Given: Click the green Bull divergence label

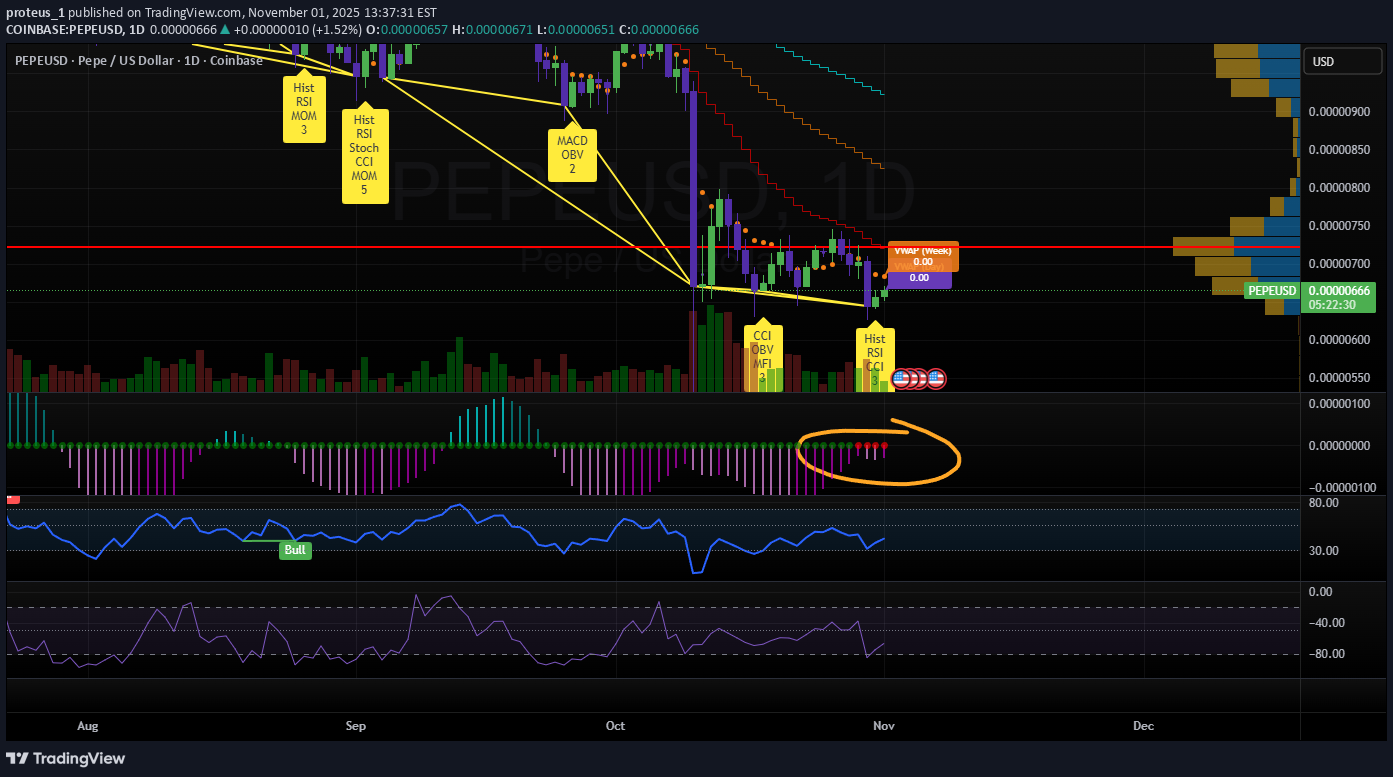Looking at the screenshot, I should tap(296, 550).
